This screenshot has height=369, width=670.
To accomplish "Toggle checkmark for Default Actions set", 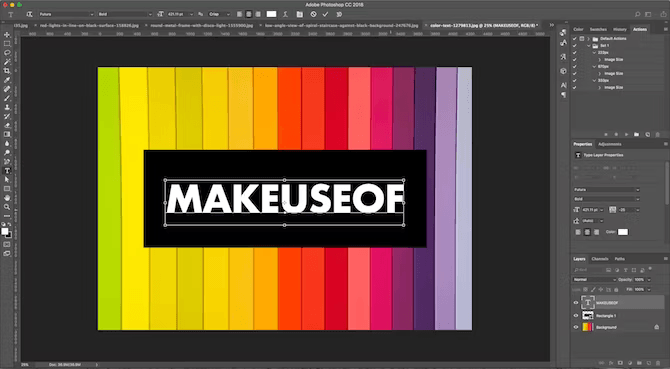I will (575, 38).
